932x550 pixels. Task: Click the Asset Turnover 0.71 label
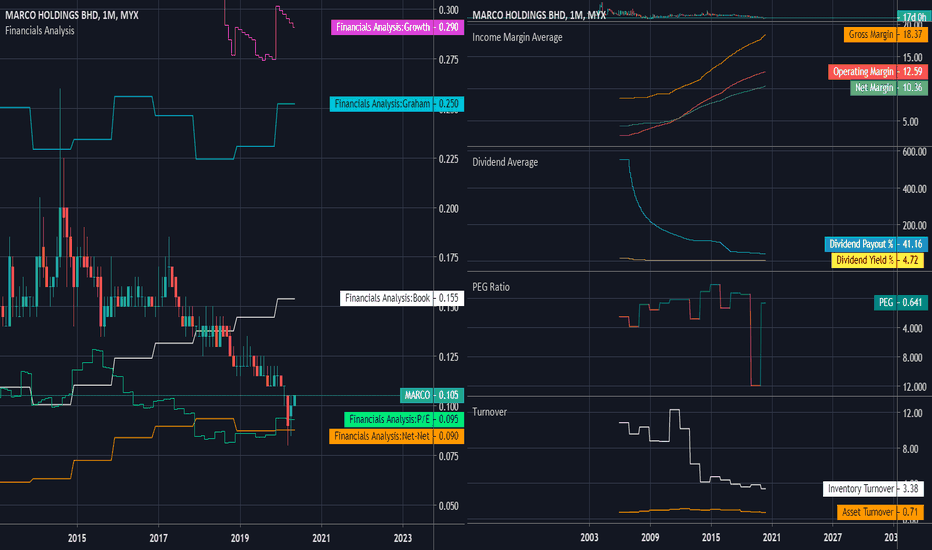tap(880, 512)
